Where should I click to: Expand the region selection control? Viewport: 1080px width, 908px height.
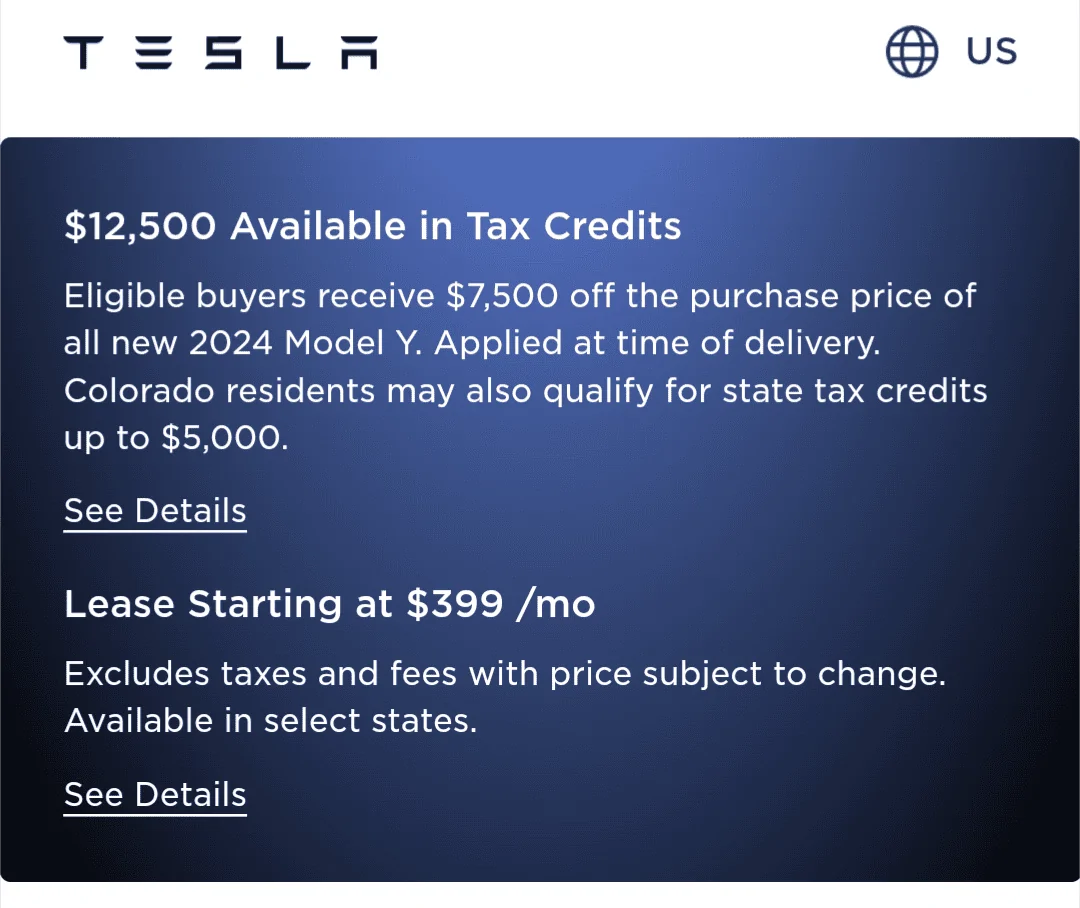pyautogui.click(x=950, y=52)
